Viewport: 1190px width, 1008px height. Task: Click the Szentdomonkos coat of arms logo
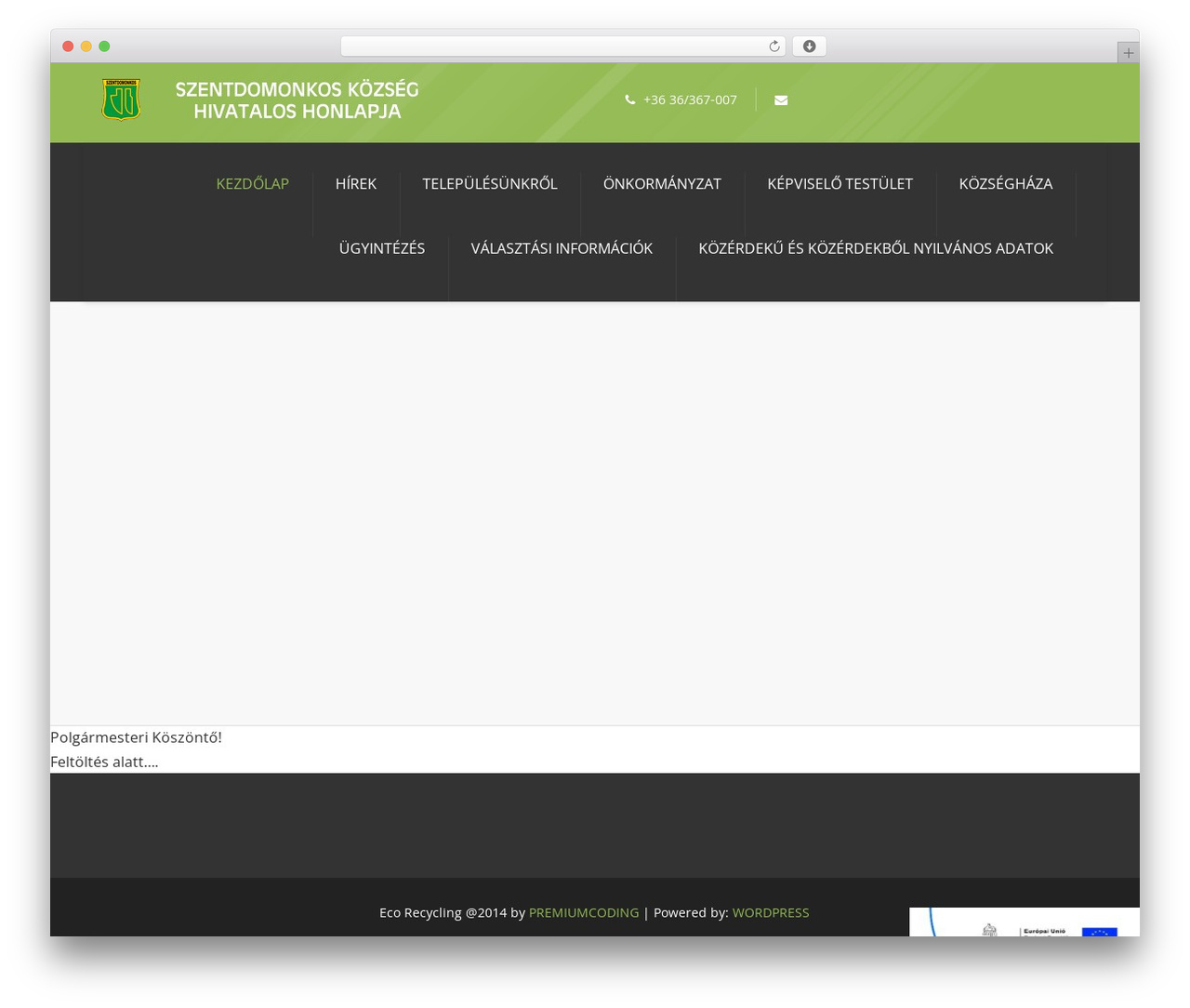coord(121,99)
